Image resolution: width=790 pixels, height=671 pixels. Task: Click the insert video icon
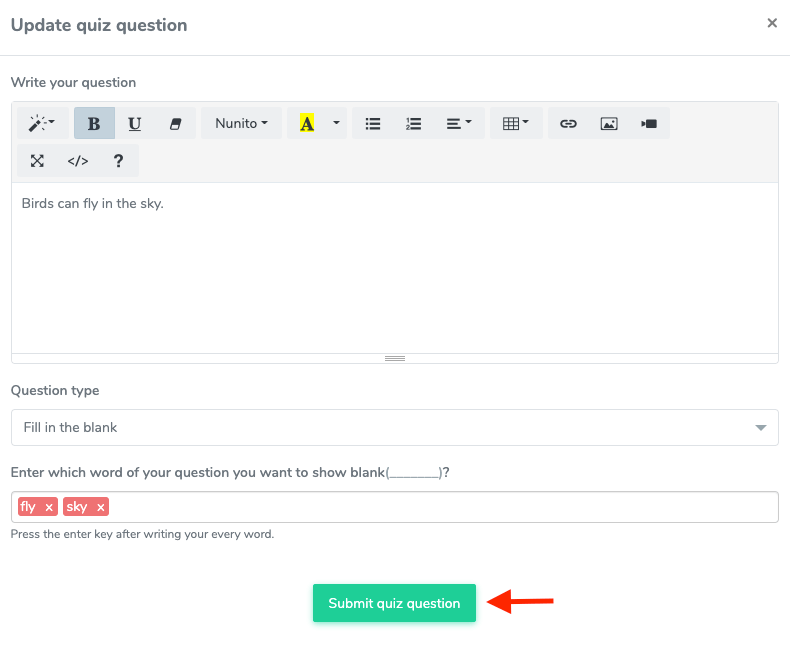pyautogui.click(x=649, y=124)
